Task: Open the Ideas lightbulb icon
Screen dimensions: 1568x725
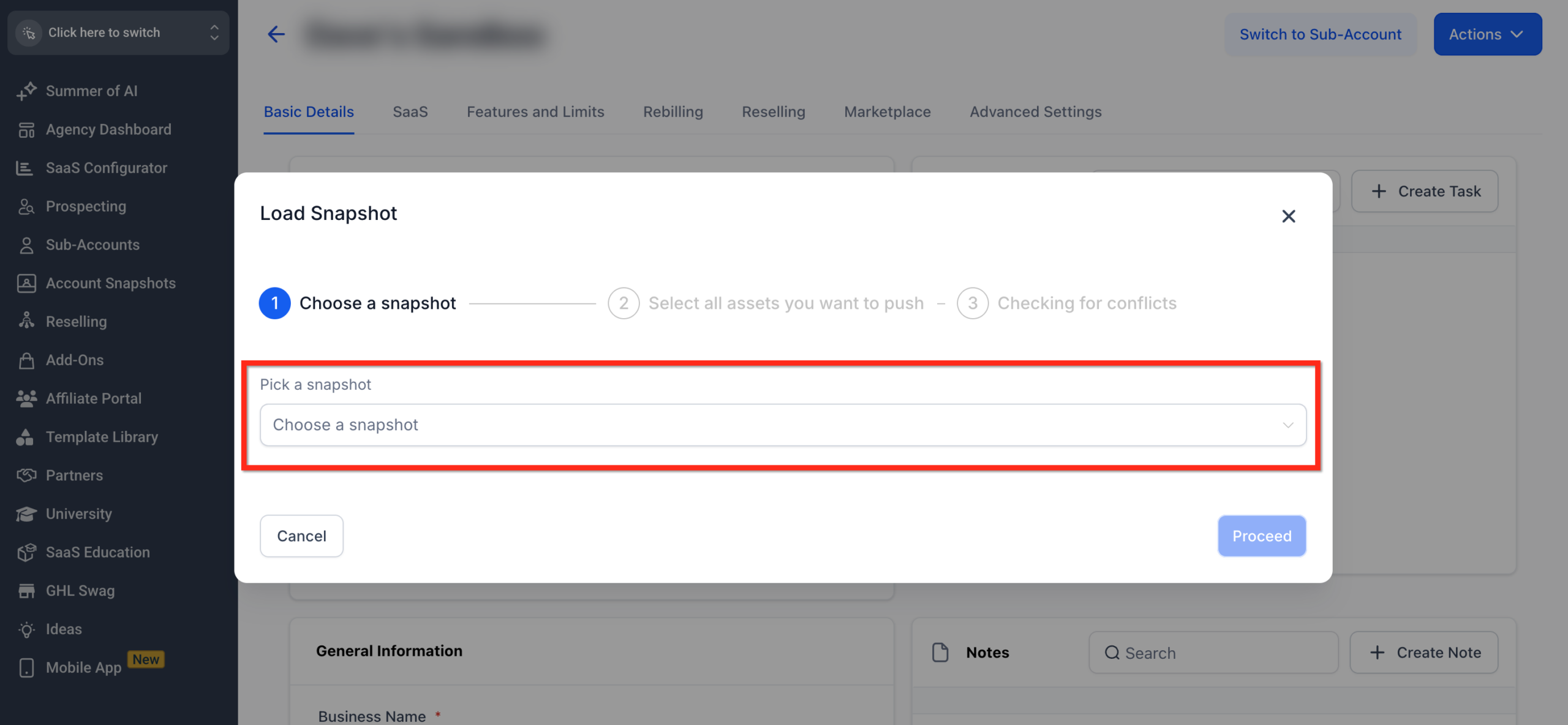Action: (x=26, y=629)
